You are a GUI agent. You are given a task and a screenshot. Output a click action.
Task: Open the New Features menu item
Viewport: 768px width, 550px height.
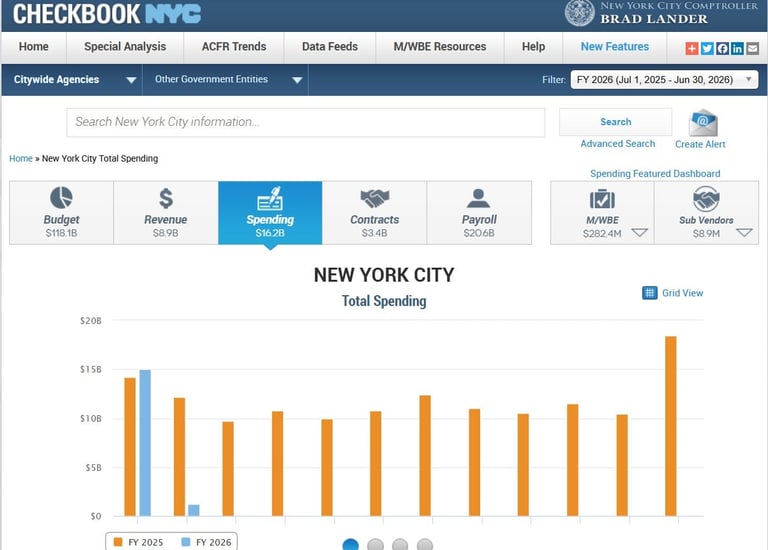coord(615,47)
